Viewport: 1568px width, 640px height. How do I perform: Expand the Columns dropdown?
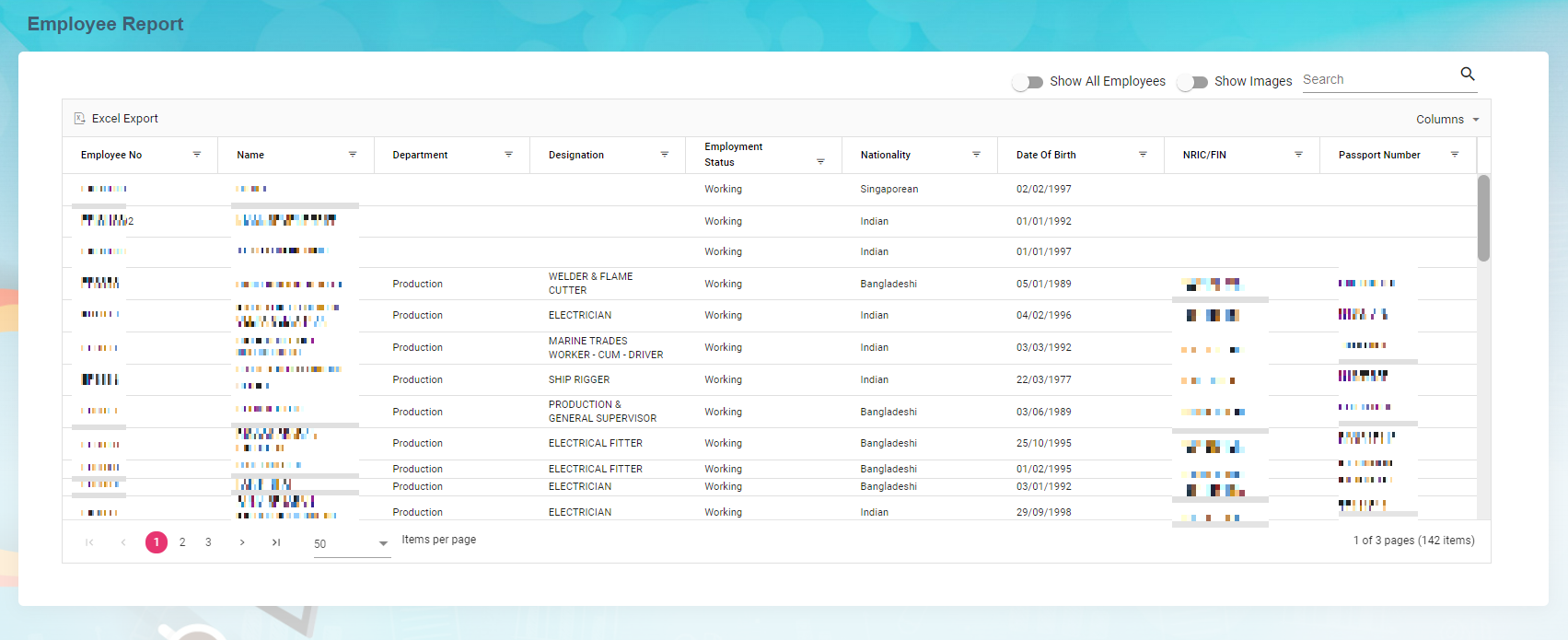coord(1447,120)
